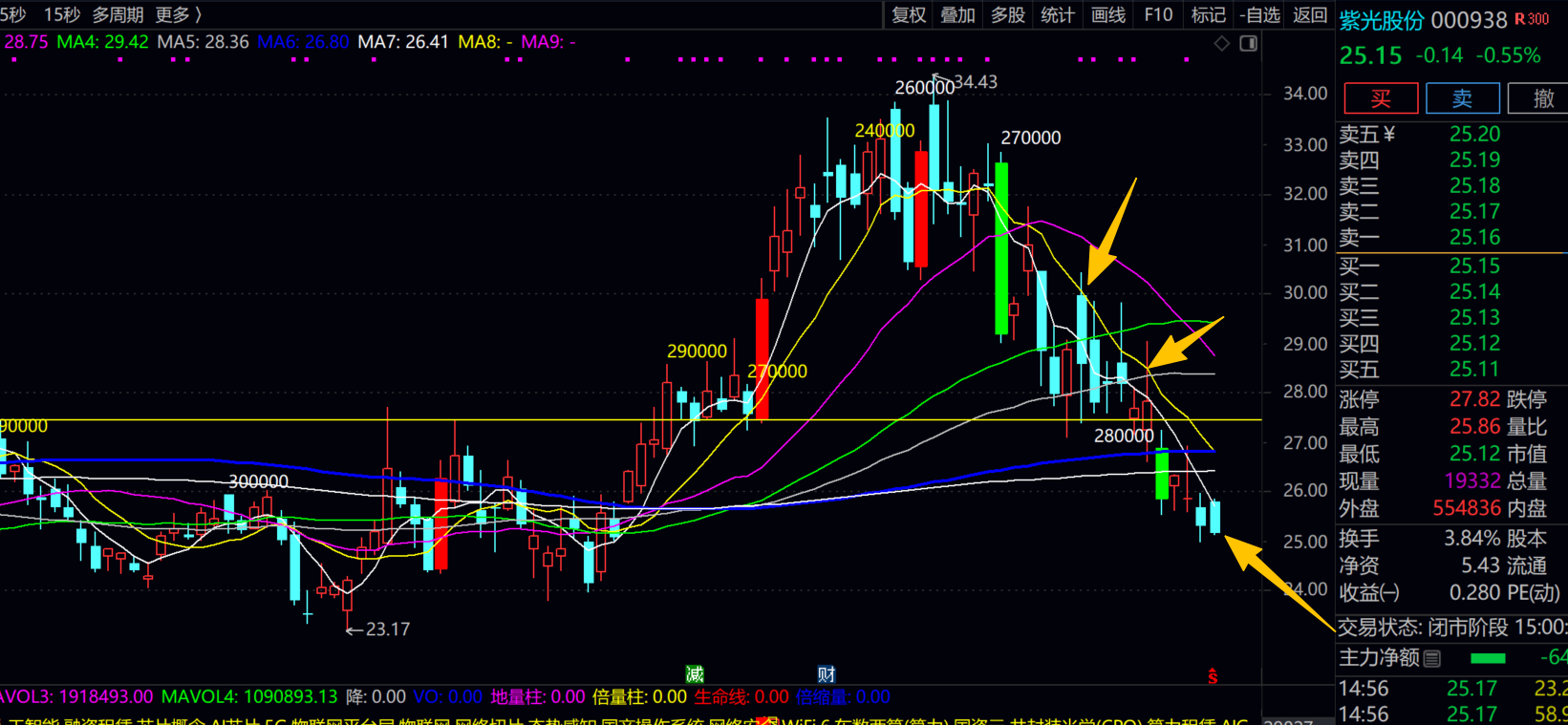Click the MAVOL3: 1918493.00 label
Screen dimensions: 1568x725
click(76, 697)
